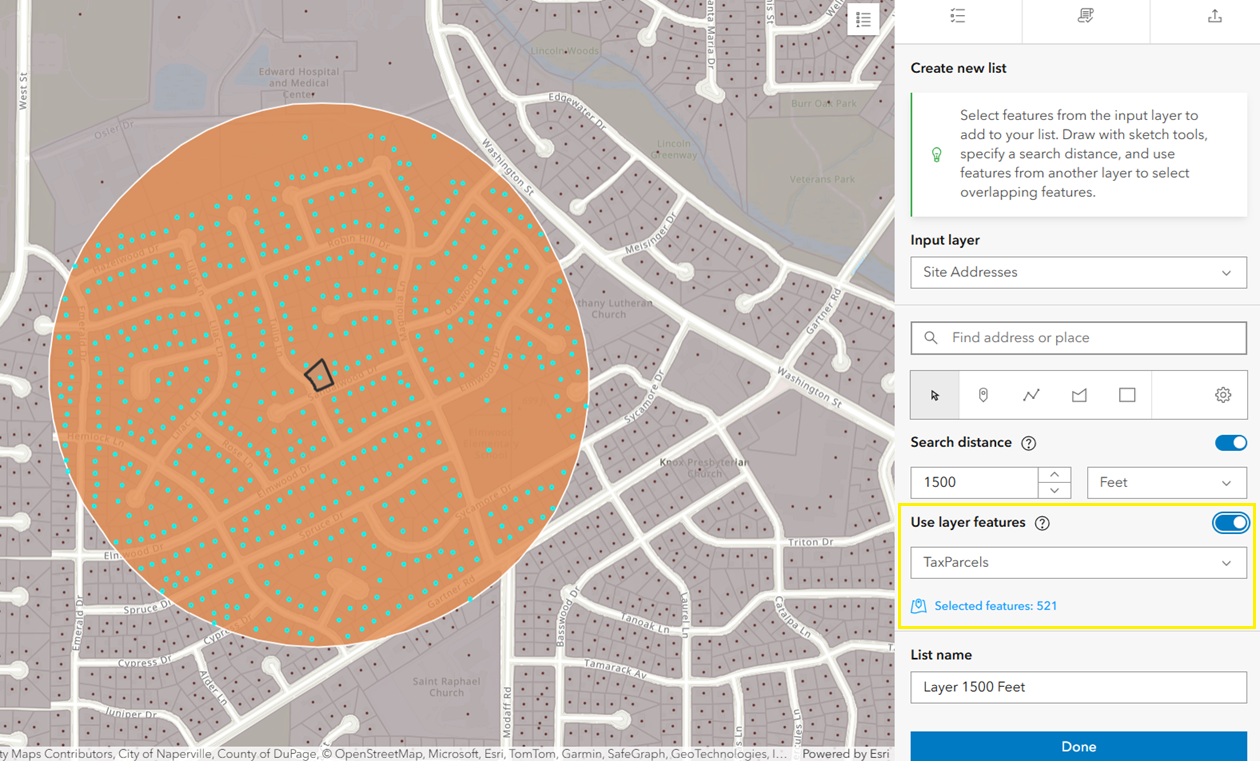1260x763 pixels.
Task: Select the pointer selection tool
Action: pyautogui.click(x=935, y=395)
